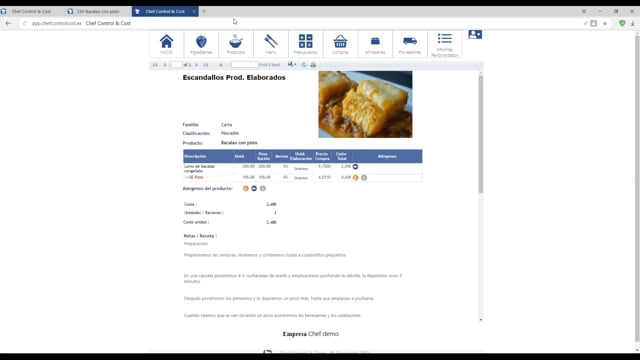The width and height of the screenshot is (640, 360).
Task: Open a new browser tab
Action: (x=204, y=11)
